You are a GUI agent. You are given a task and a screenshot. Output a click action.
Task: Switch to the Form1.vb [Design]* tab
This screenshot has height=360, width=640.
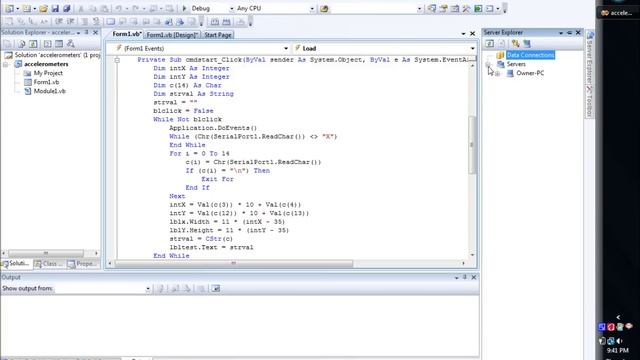172,35
